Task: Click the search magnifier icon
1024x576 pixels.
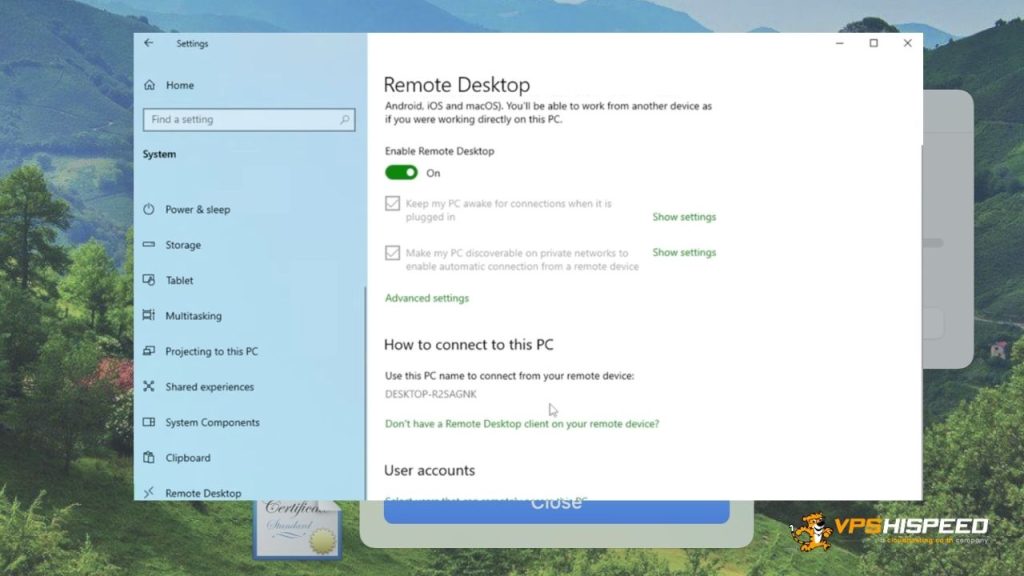Action: coord(345,120)
